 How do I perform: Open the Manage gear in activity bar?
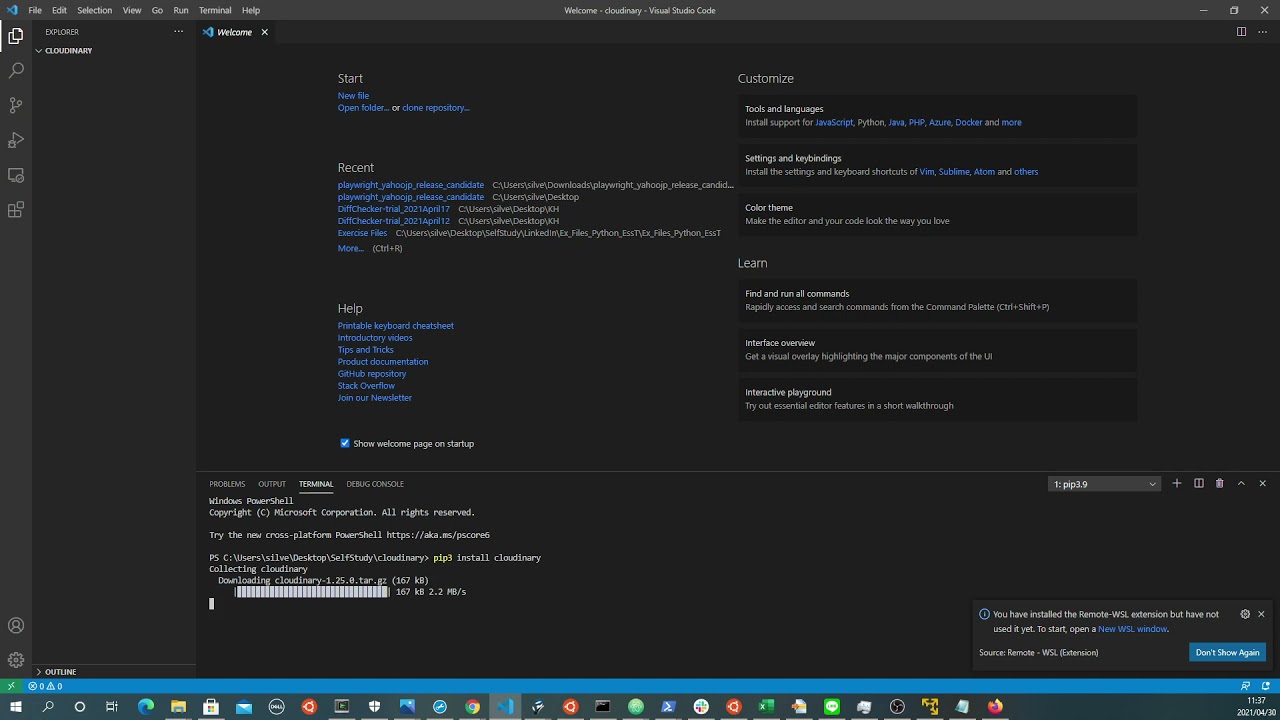pos(16,660)
